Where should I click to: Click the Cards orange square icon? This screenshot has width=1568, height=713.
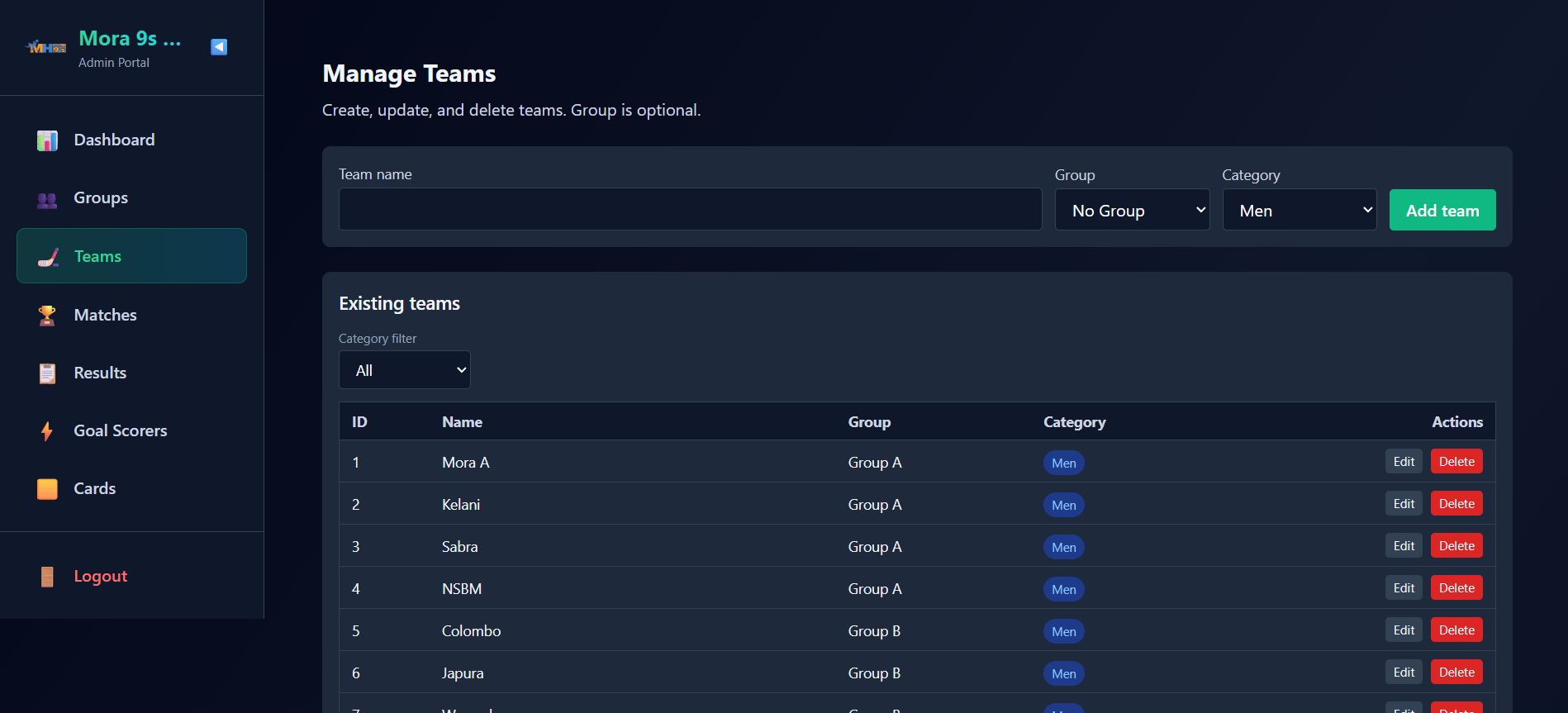47,489
